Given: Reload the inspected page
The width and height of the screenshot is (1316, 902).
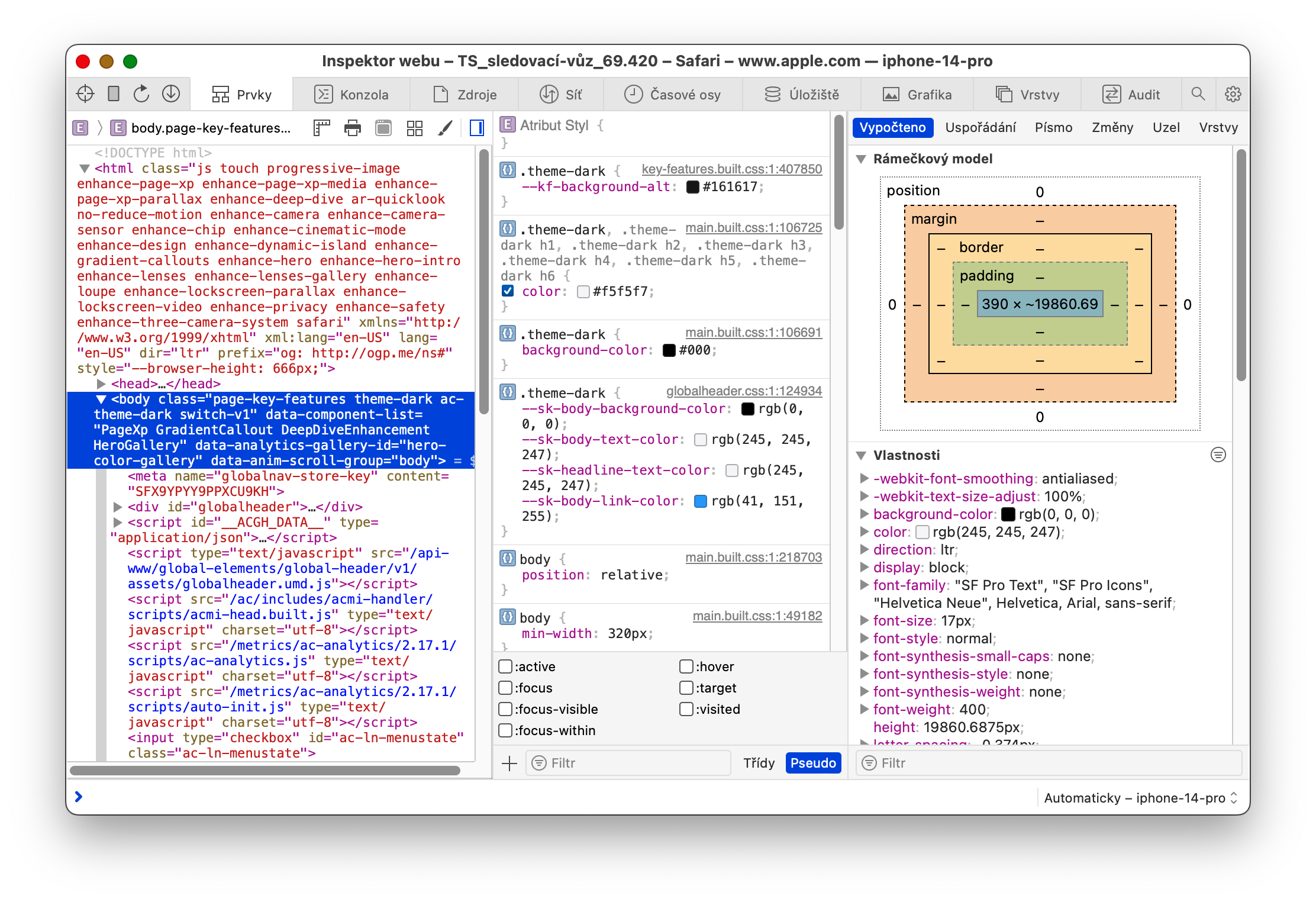Looking at the screenshot, I should pos(141,94).
